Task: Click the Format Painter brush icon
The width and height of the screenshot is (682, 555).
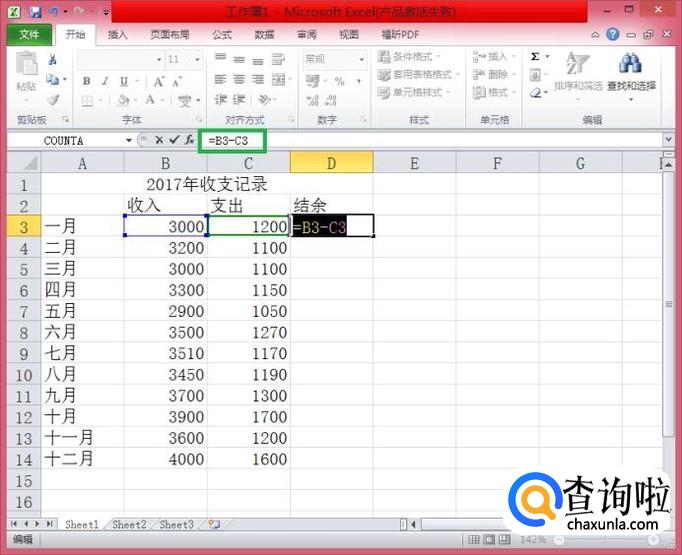Action: click(x=53, y=100)
